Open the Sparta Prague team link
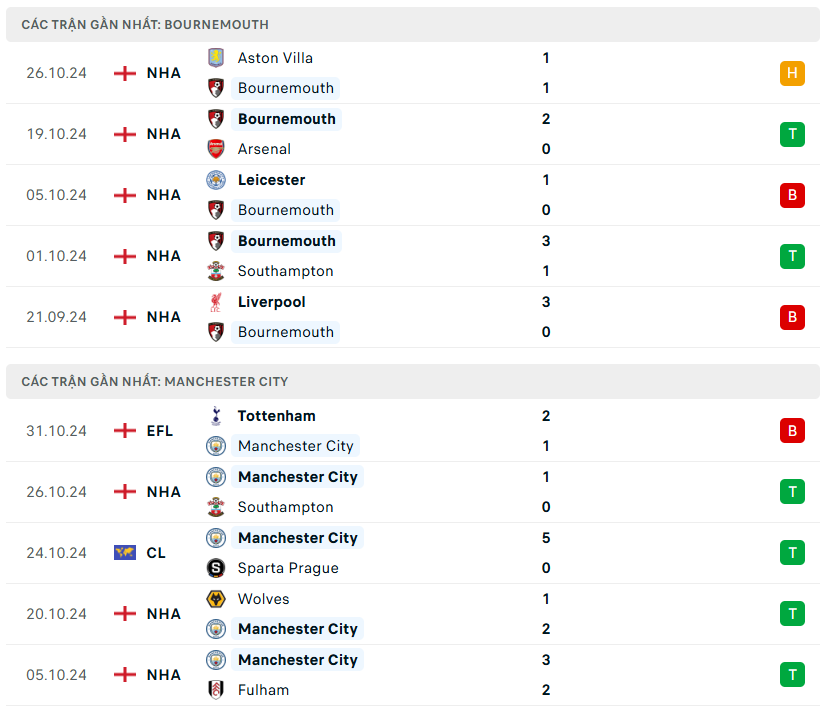 point(288,568)
